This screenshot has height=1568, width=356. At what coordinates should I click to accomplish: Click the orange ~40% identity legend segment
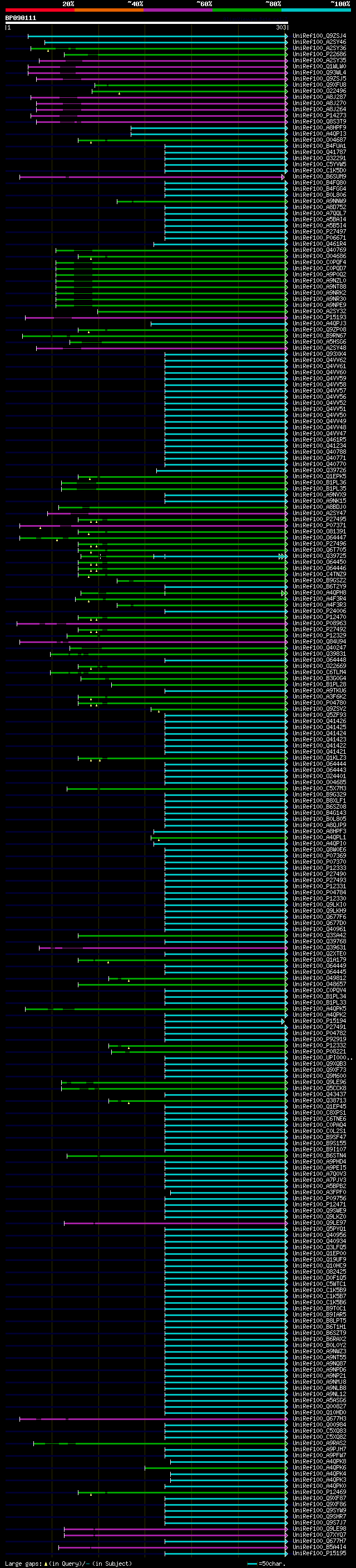click(109, 10)
